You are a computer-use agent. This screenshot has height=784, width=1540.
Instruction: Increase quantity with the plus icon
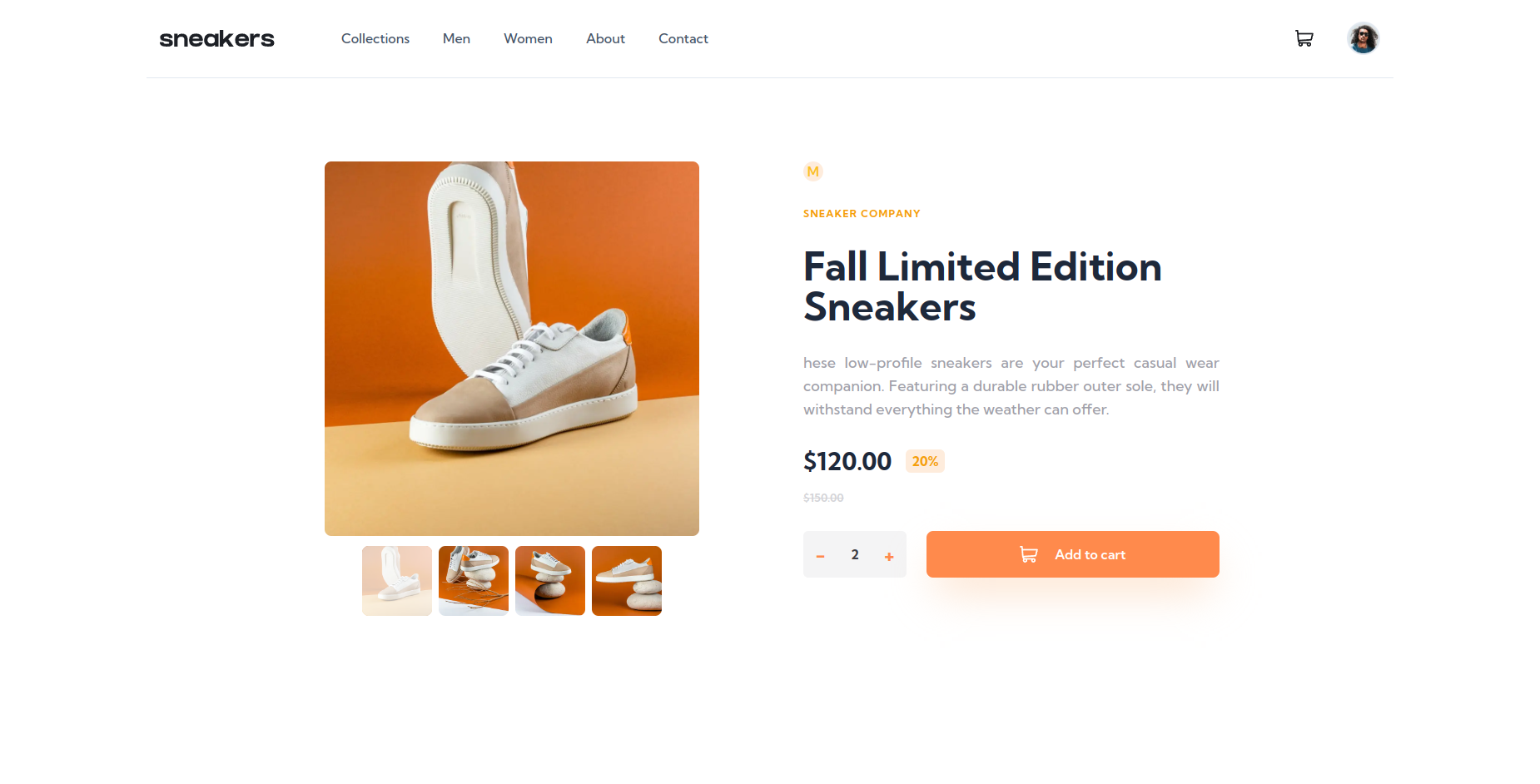pyautogui.click(x=889, y=556)
